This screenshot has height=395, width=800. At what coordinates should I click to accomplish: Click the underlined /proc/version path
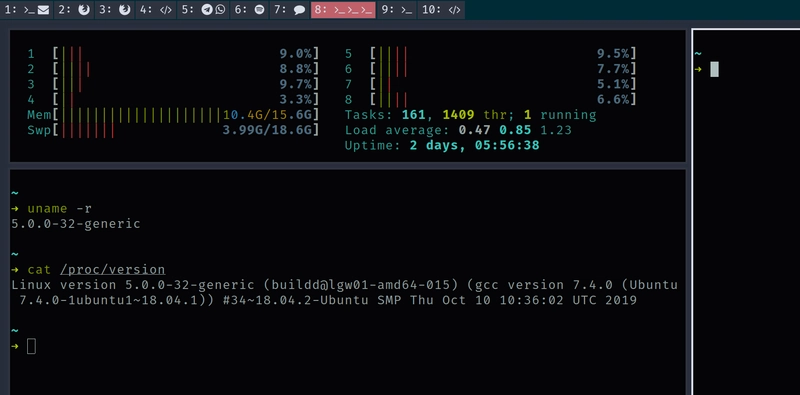click(x=113, y=269)
